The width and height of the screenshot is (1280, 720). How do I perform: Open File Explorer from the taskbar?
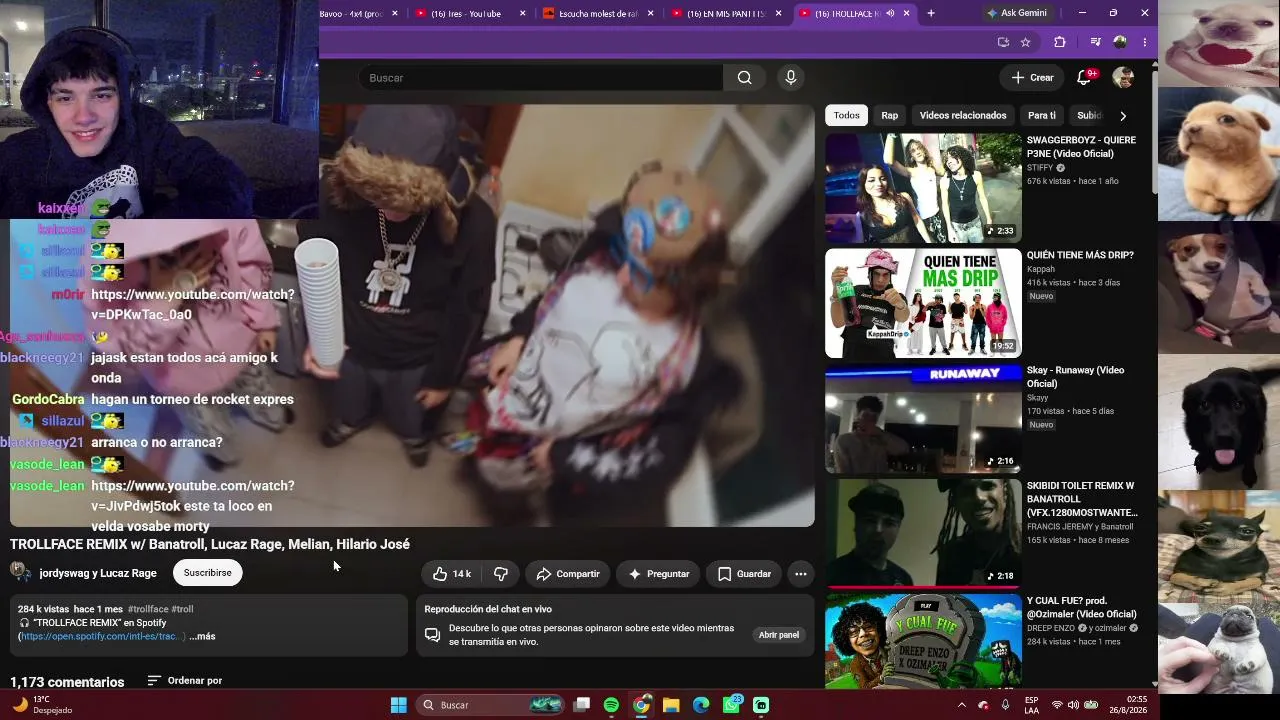click(671, 705)
